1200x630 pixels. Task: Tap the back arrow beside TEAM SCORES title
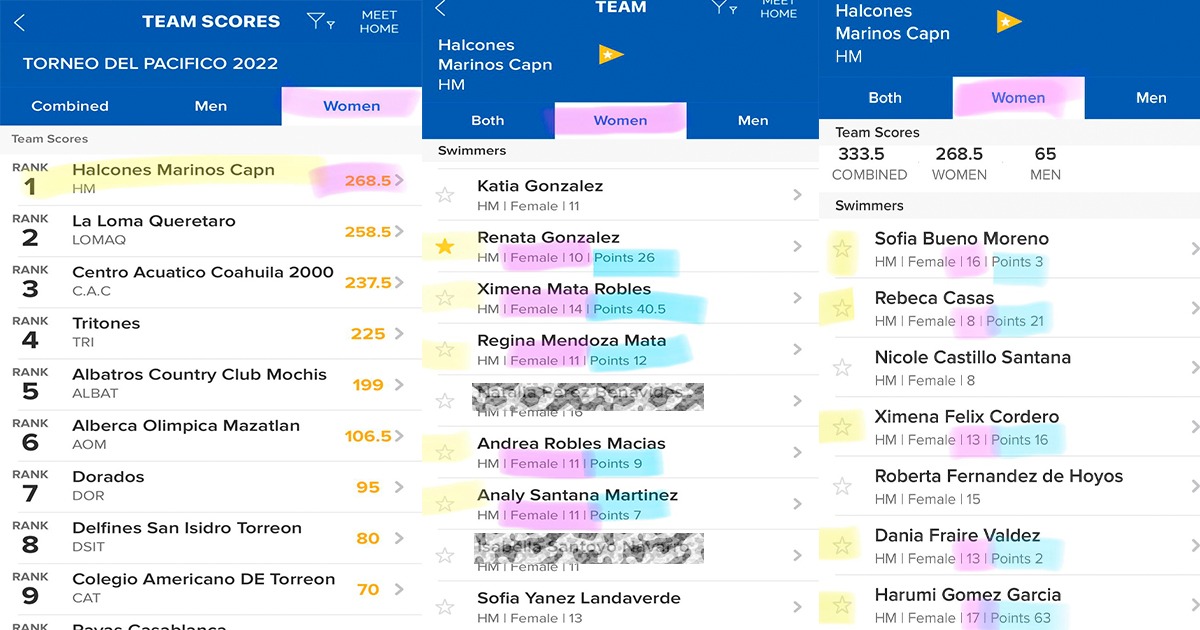click(19, 22)
